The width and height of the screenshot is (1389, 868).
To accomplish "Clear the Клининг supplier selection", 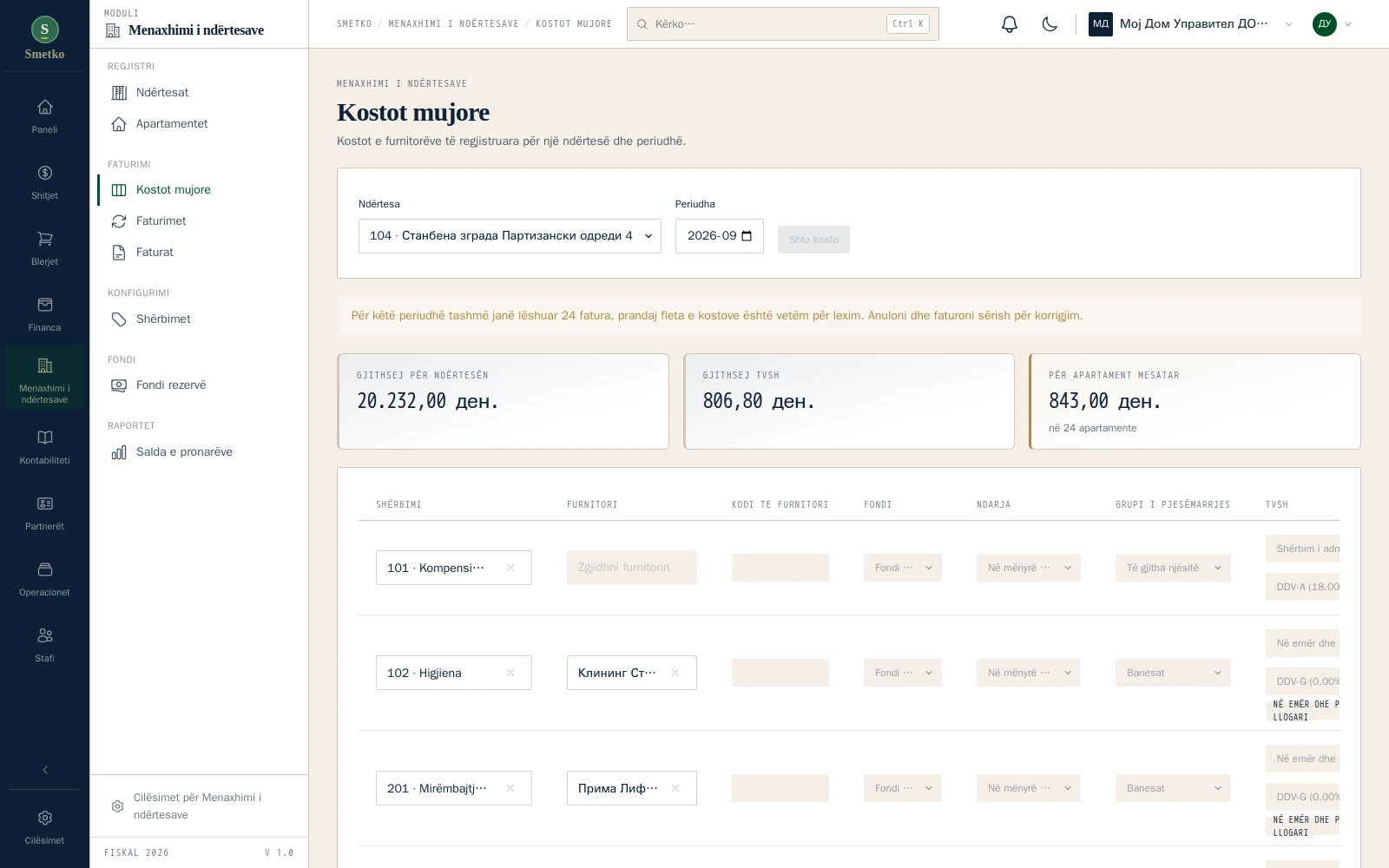I will coord(675,673).
